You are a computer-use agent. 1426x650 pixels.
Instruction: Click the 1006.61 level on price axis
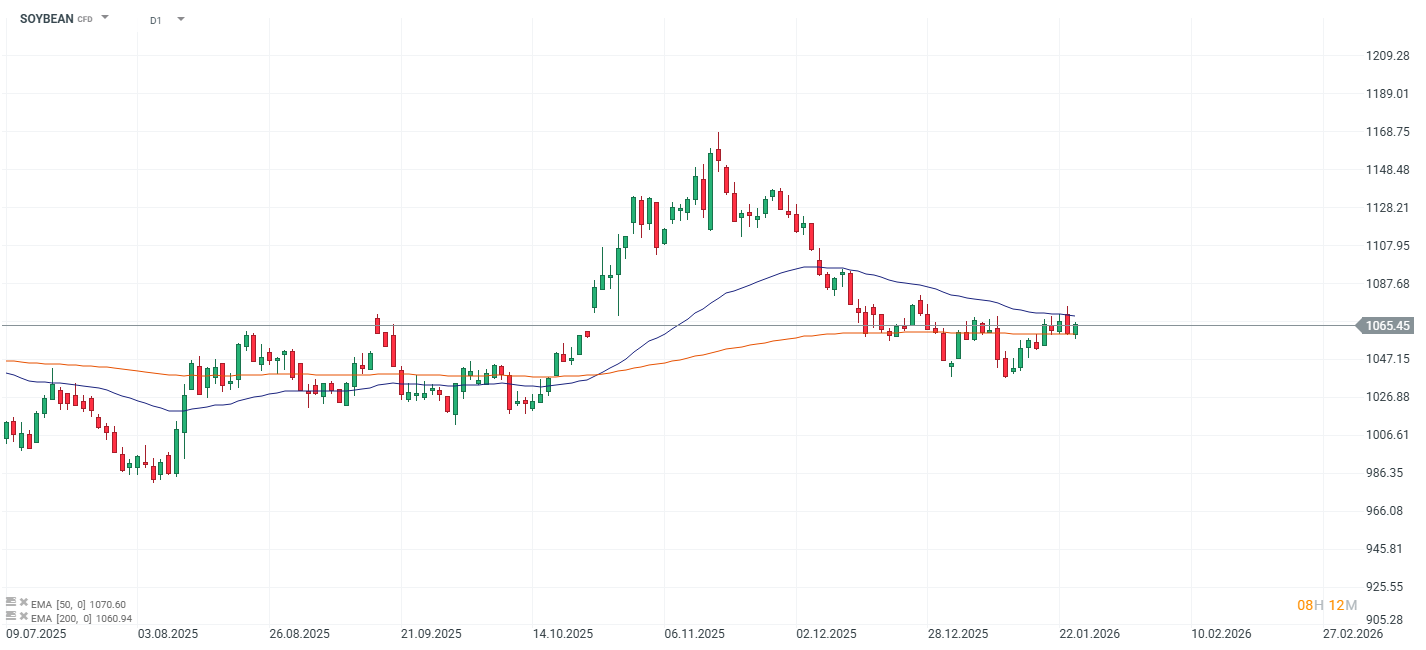click(x=1388, y=434)
